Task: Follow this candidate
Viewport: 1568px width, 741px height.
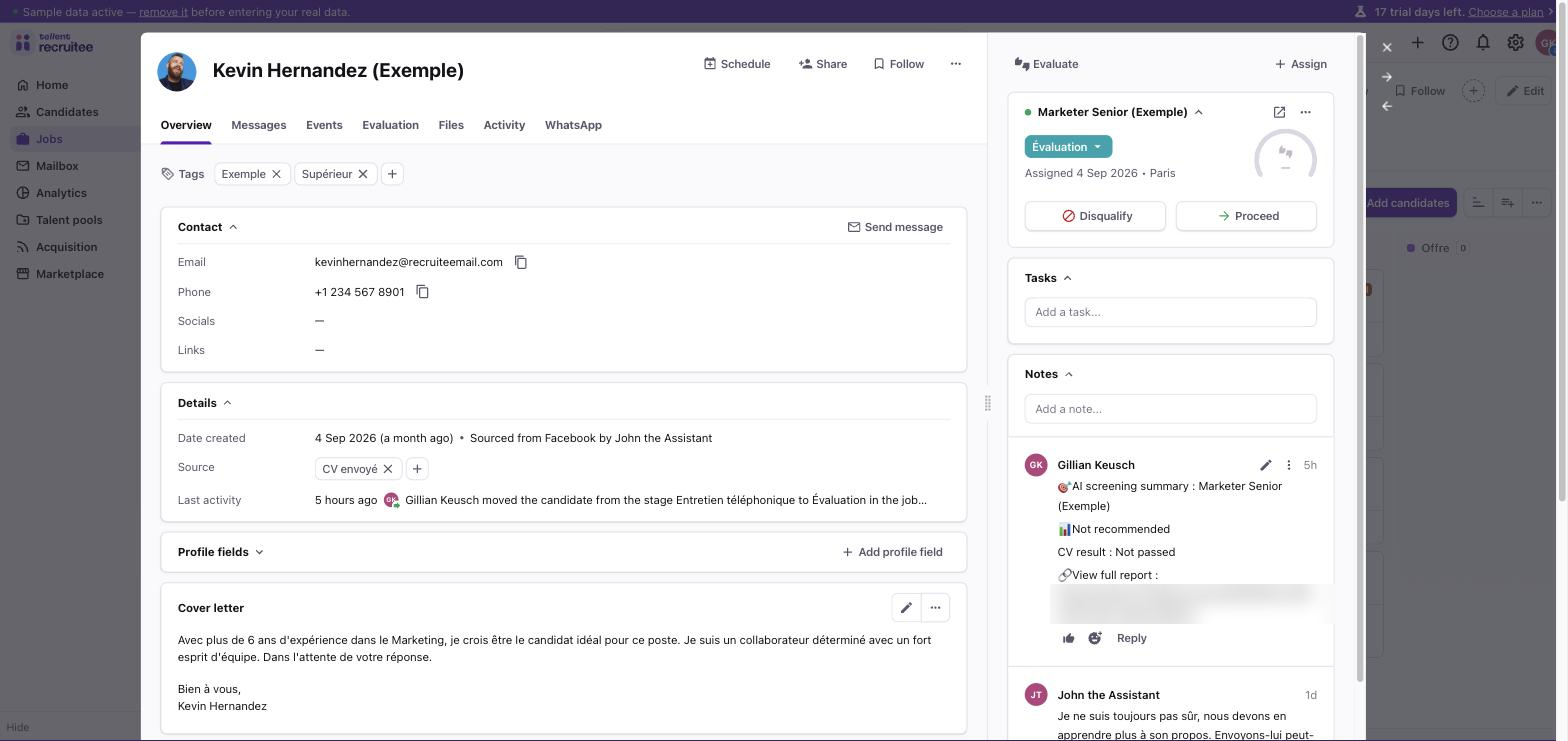Action: click(x=899, y=64)
